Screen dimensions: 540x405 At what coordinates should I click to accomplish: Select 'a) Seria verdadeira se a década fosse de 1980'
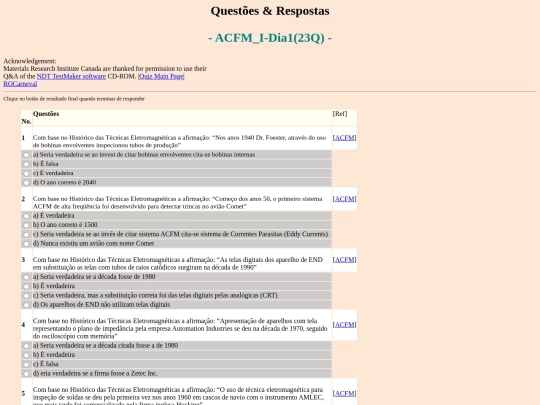coord(26,277)
